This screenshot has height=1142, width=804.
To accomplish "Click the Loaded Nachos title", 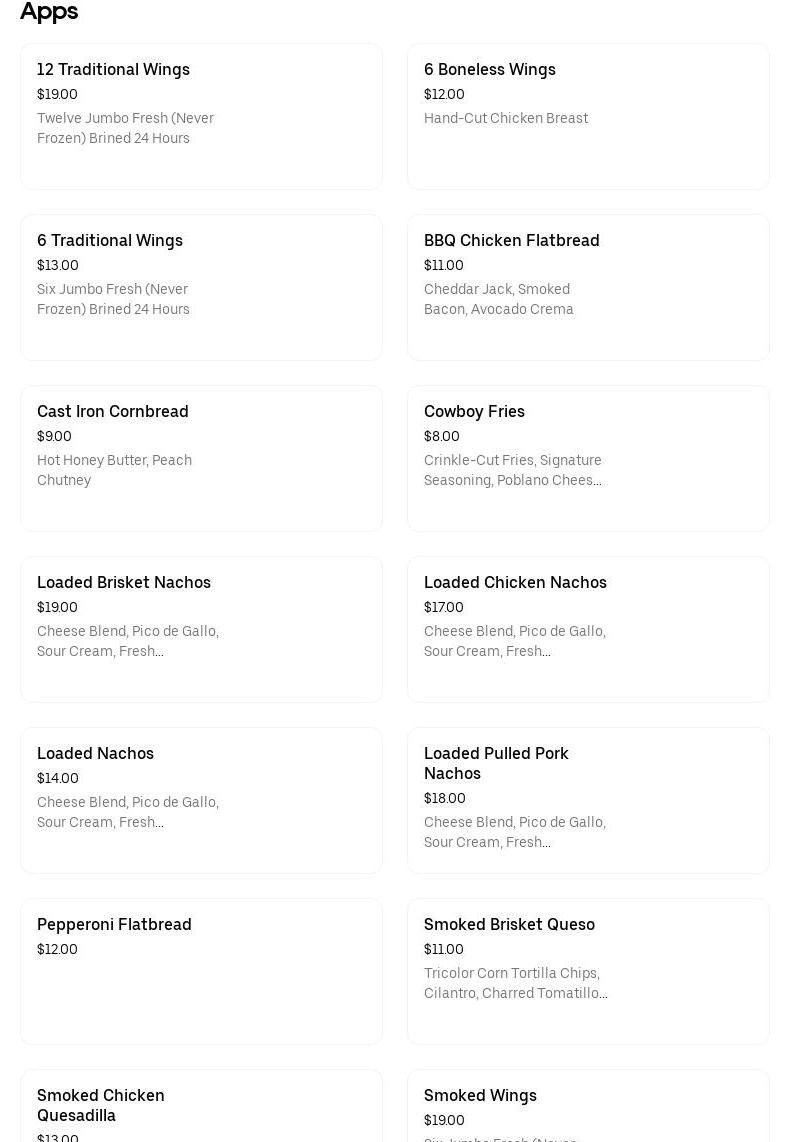I will [x=95, y=754].
